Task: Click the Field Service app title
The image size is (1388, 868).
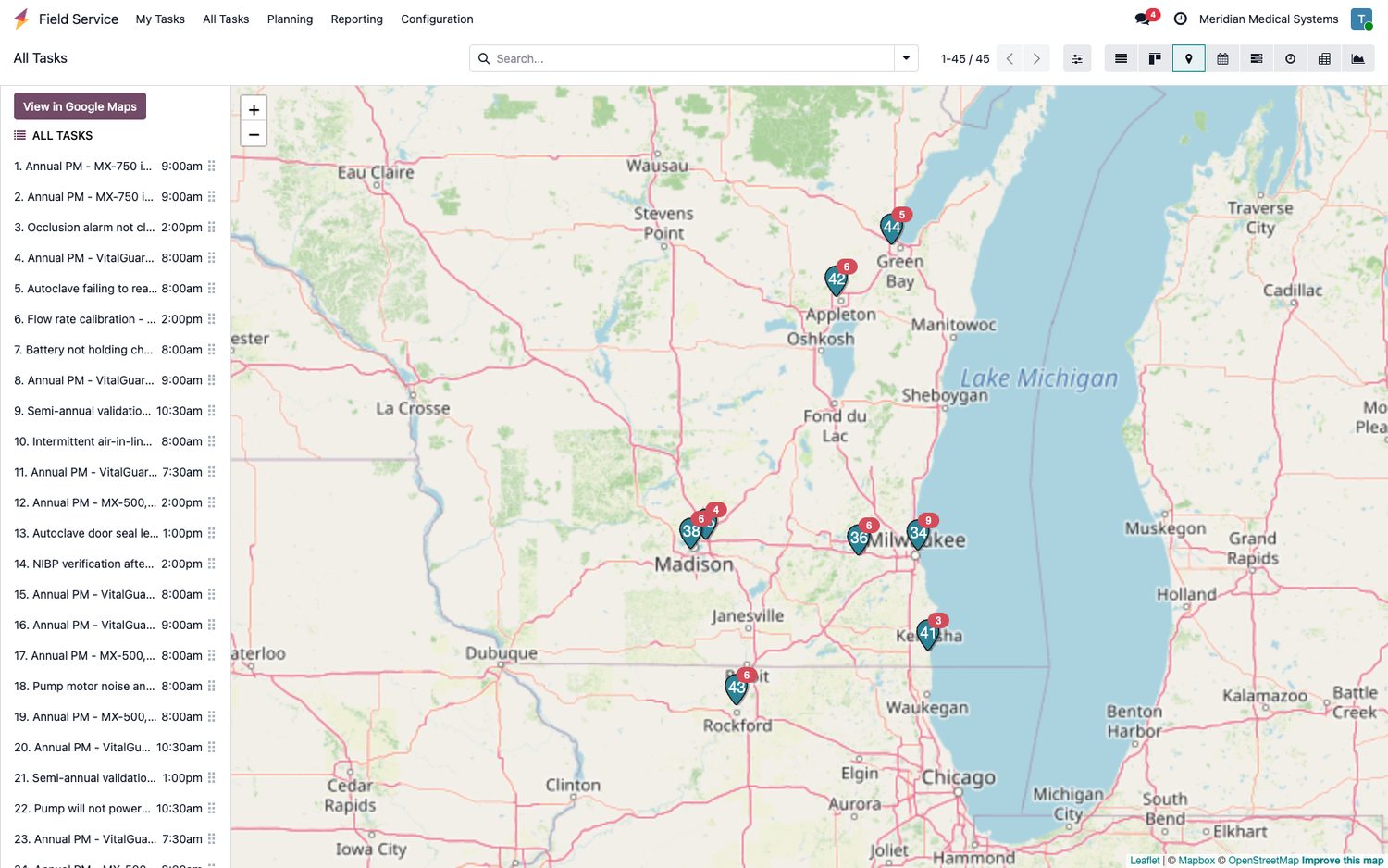Action: coord(79,19)
